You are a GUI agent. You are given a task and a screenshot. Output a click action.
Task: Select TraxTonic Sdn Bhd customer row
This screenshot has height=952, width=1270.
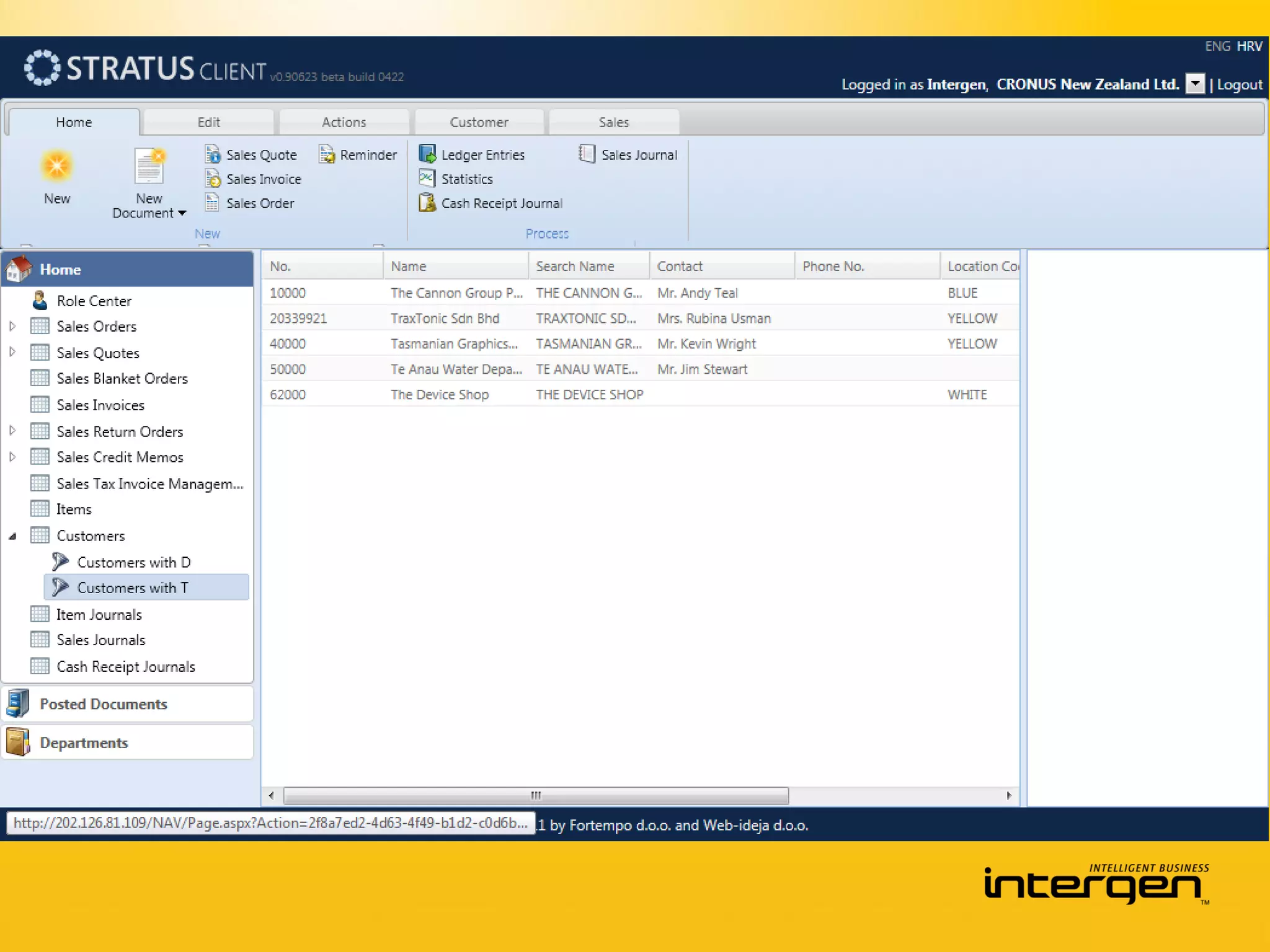(x=641, y=318)
